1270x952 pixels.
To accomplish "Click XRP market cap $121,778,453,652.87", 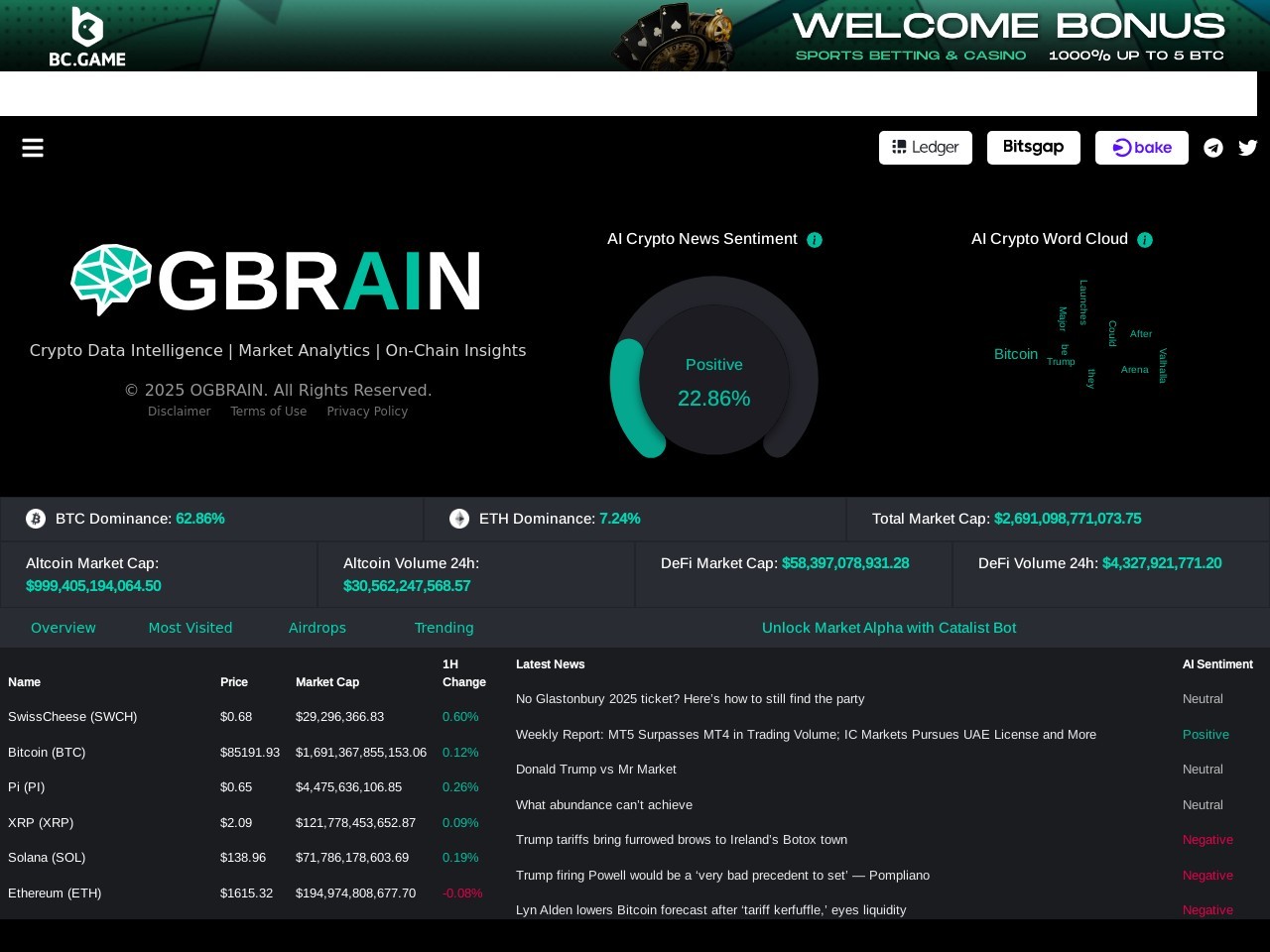I will (x=355, y=823).
